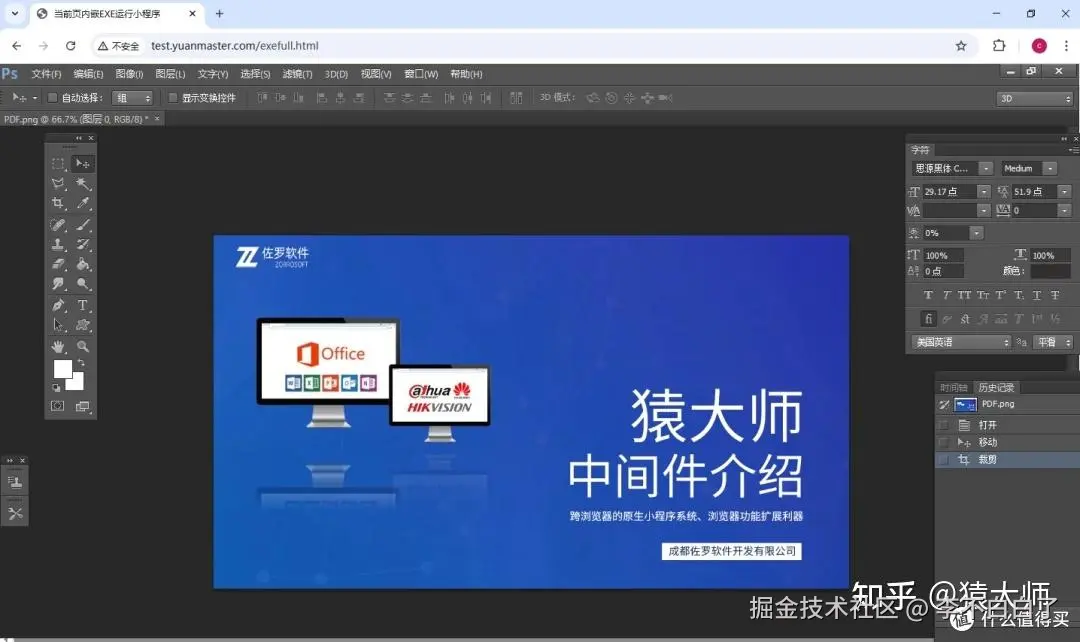This screenshot has width=1080, height=642.
Task: Open the tracking dropdown showing 0
Action: point(1065,210)
